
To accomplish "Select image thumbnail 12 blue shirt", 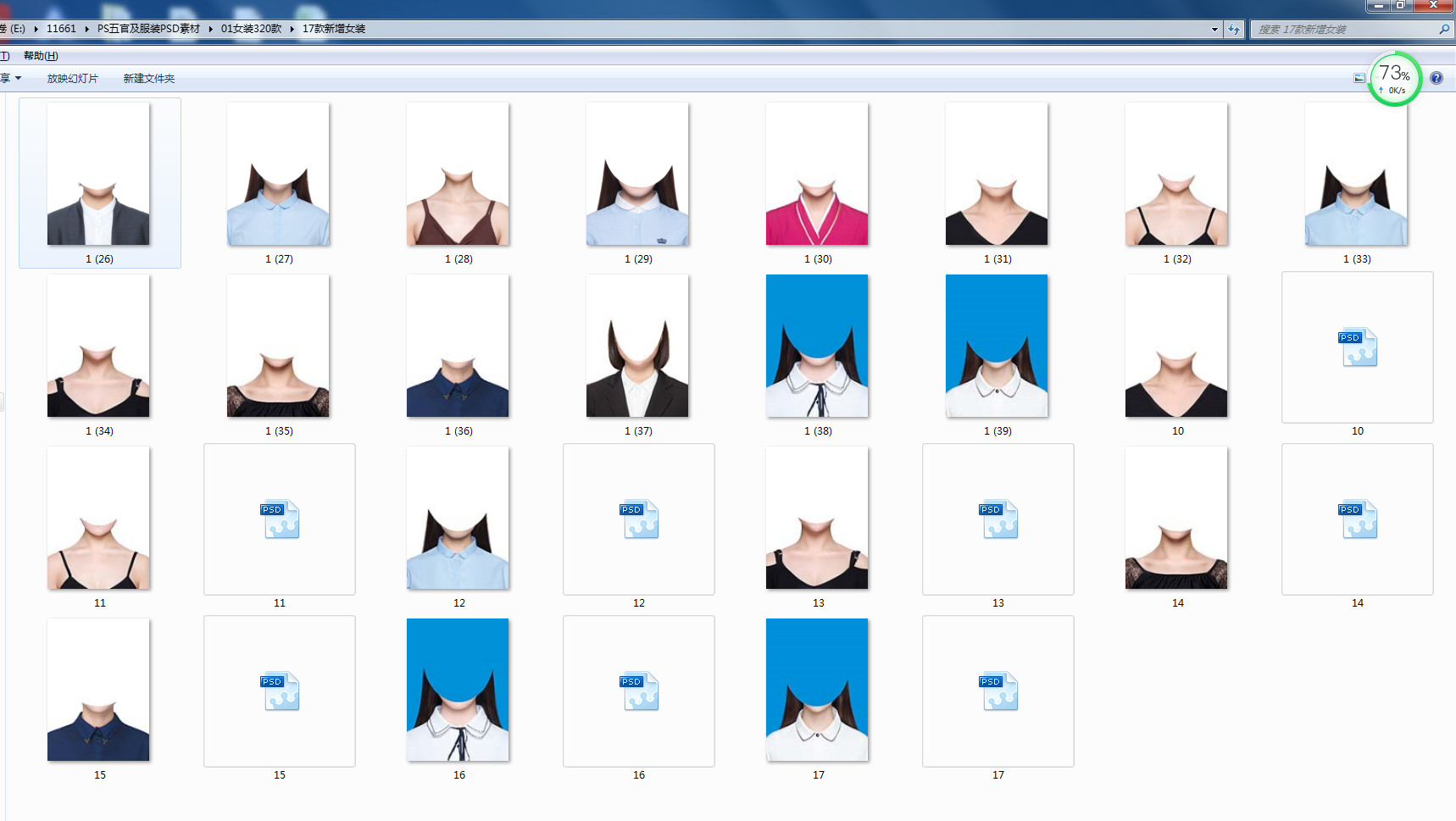I will tap(458, 518).
